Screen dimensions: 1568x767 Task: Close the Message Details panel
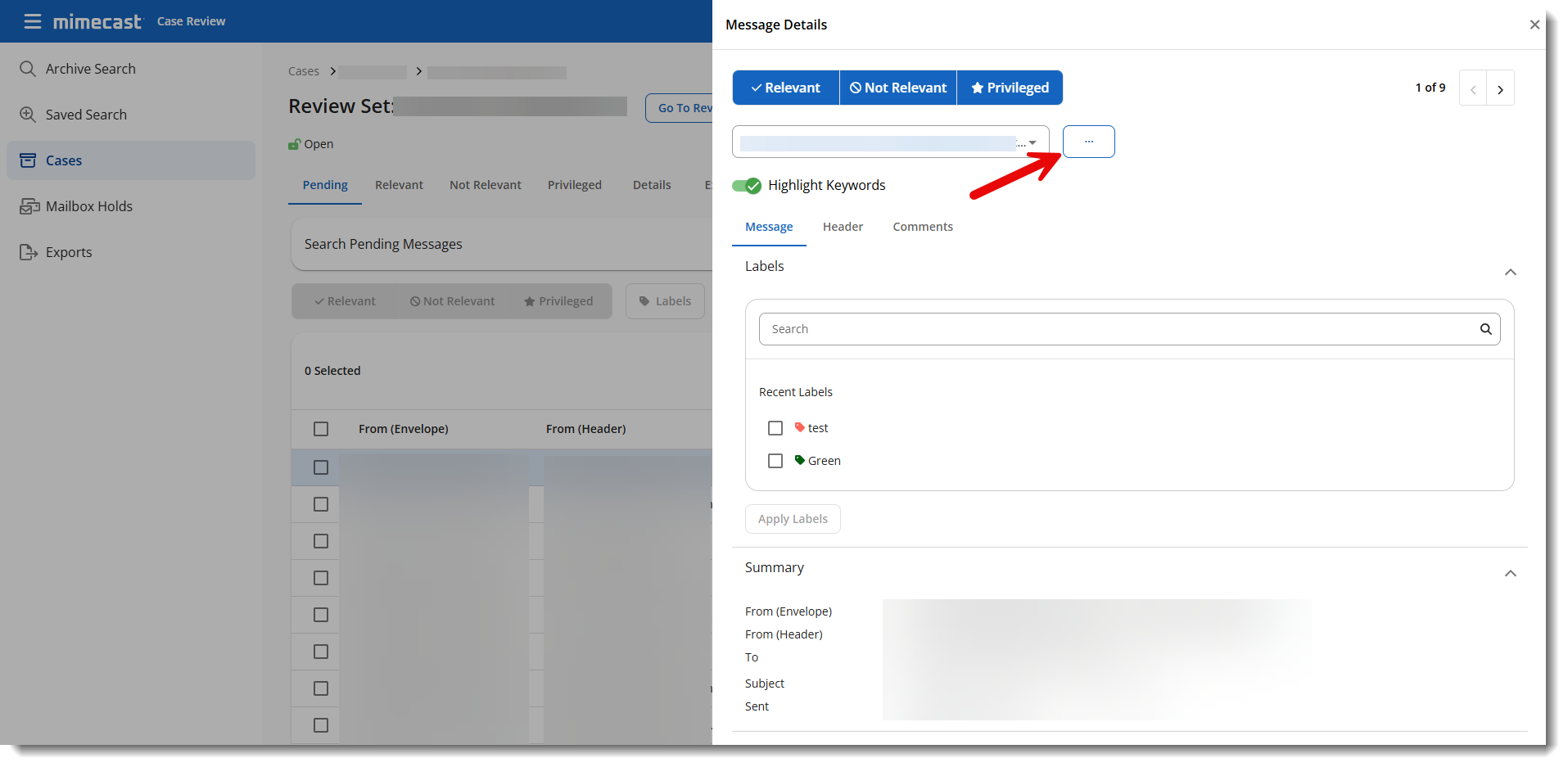click(1534, 25)
